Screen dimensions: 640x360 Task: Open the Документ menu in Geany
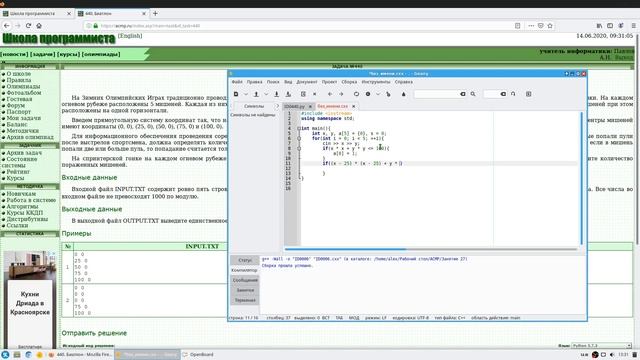click(x=307, y=82)
